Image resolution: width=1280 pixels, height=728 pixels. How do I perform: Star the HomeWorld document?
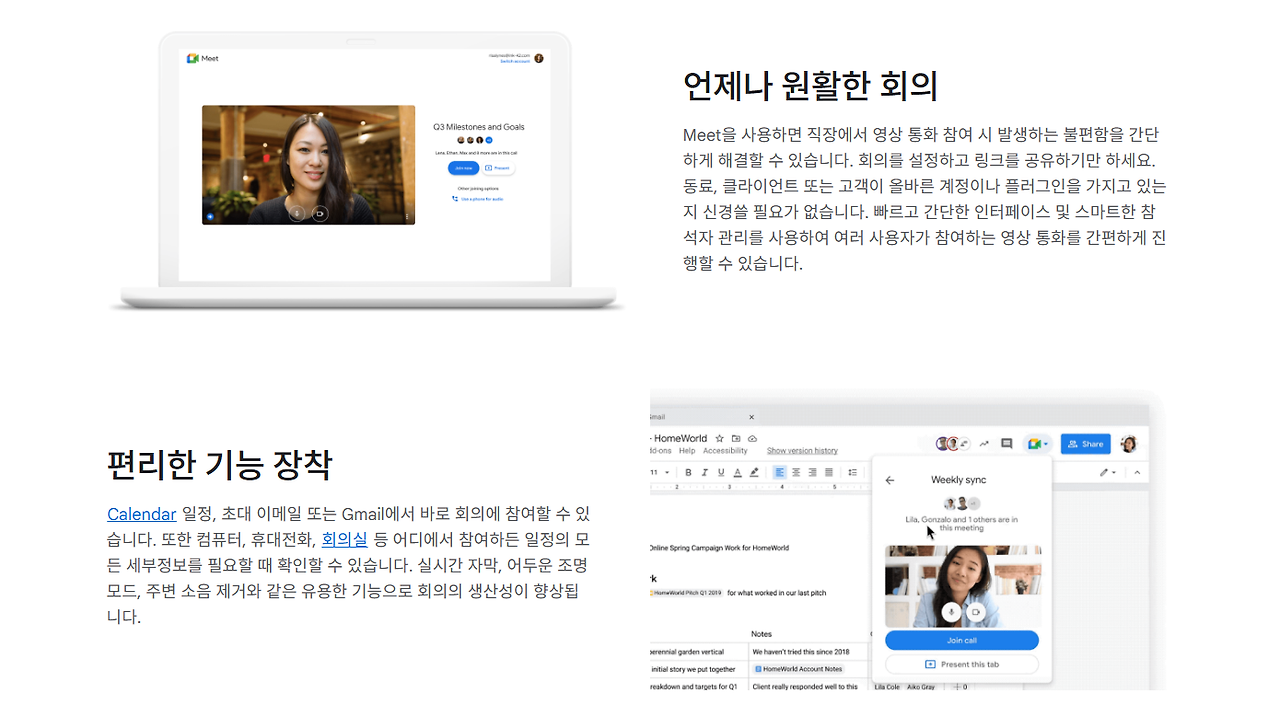719,438
